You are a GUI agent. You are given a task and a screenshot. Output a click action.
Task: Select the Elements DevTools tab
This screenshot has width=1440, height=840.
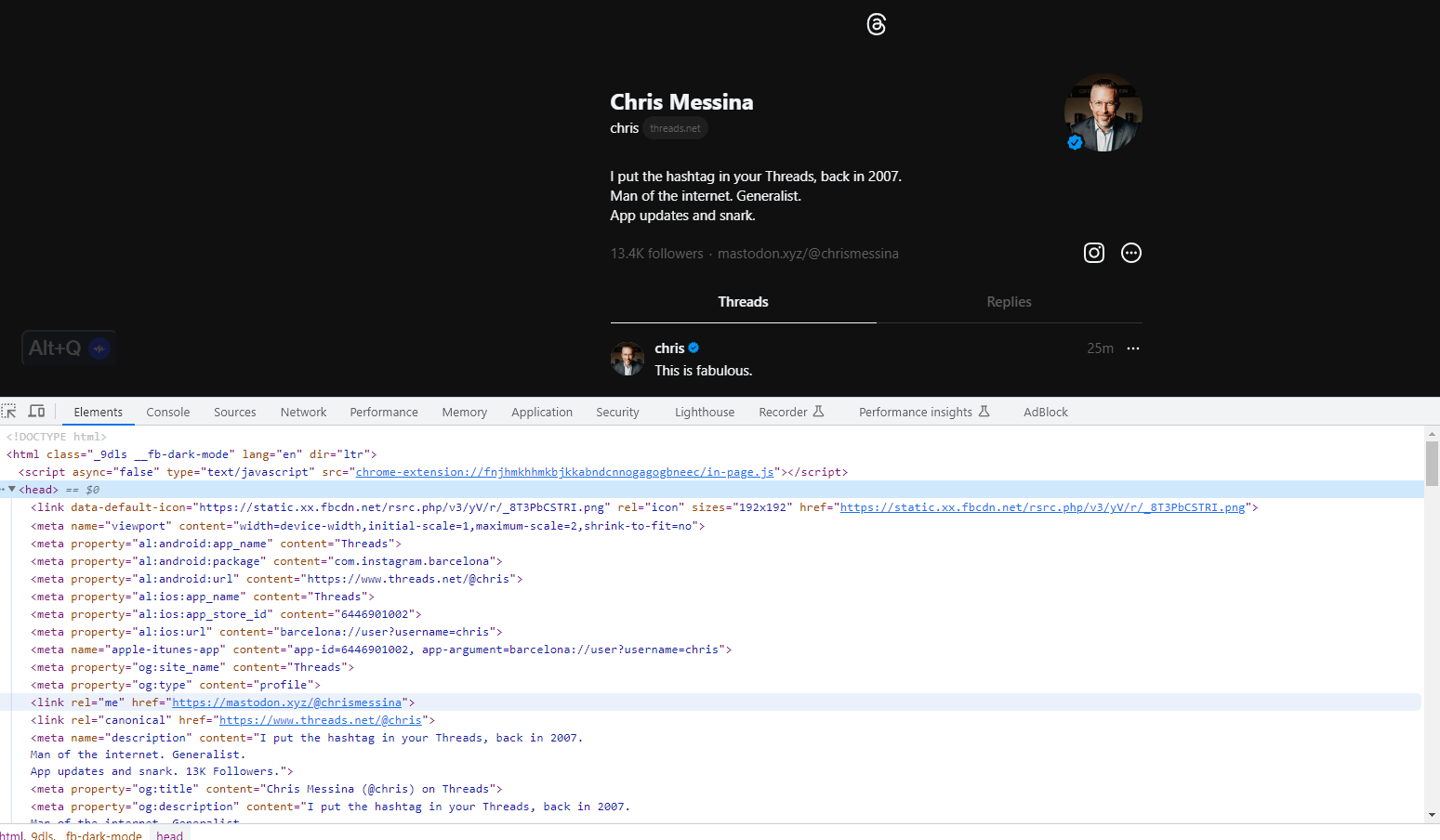[x=98, y=412]
